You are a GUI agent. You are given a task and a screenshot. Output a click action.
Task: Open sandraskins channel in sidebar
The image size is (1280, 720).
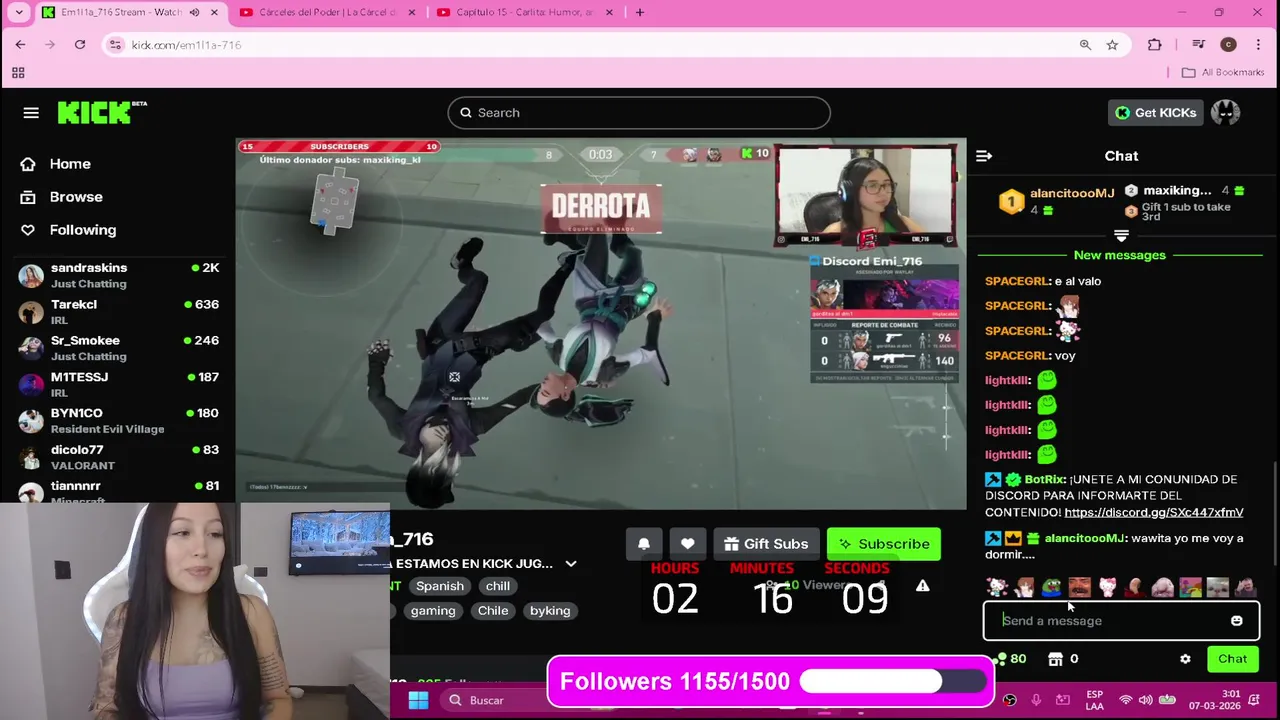tap(118, 276)
